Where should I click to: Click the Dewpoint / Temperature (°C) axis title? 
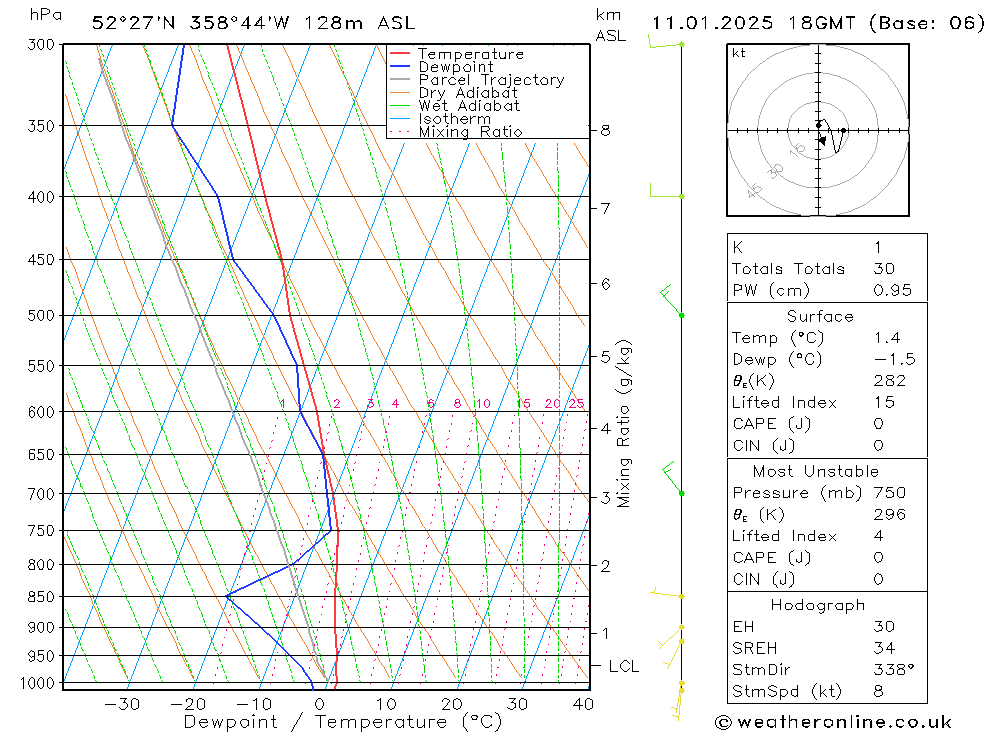(342, 722)
